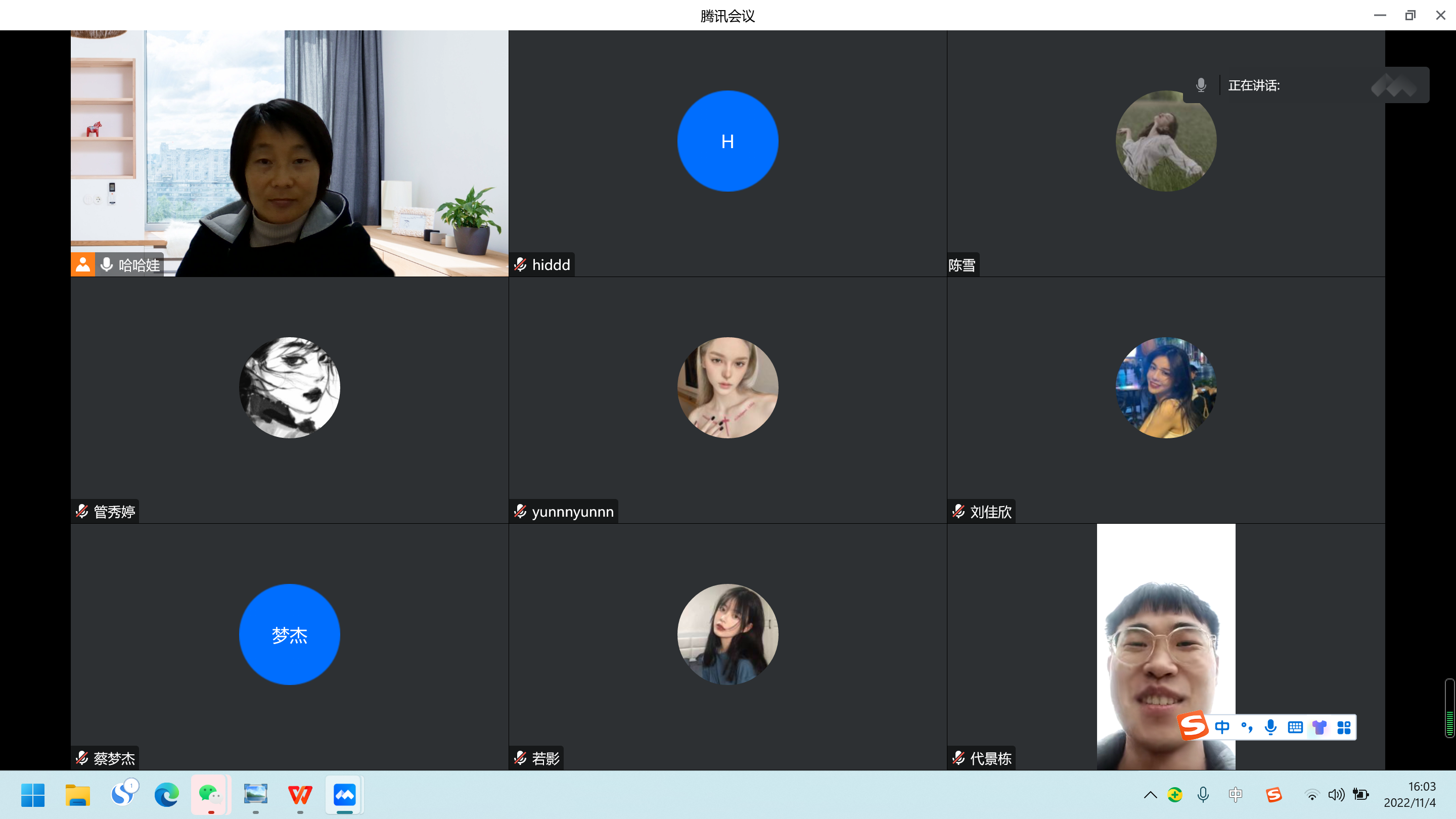Select the yunnnyunnn participant avatar

click(x=727, y=388)
